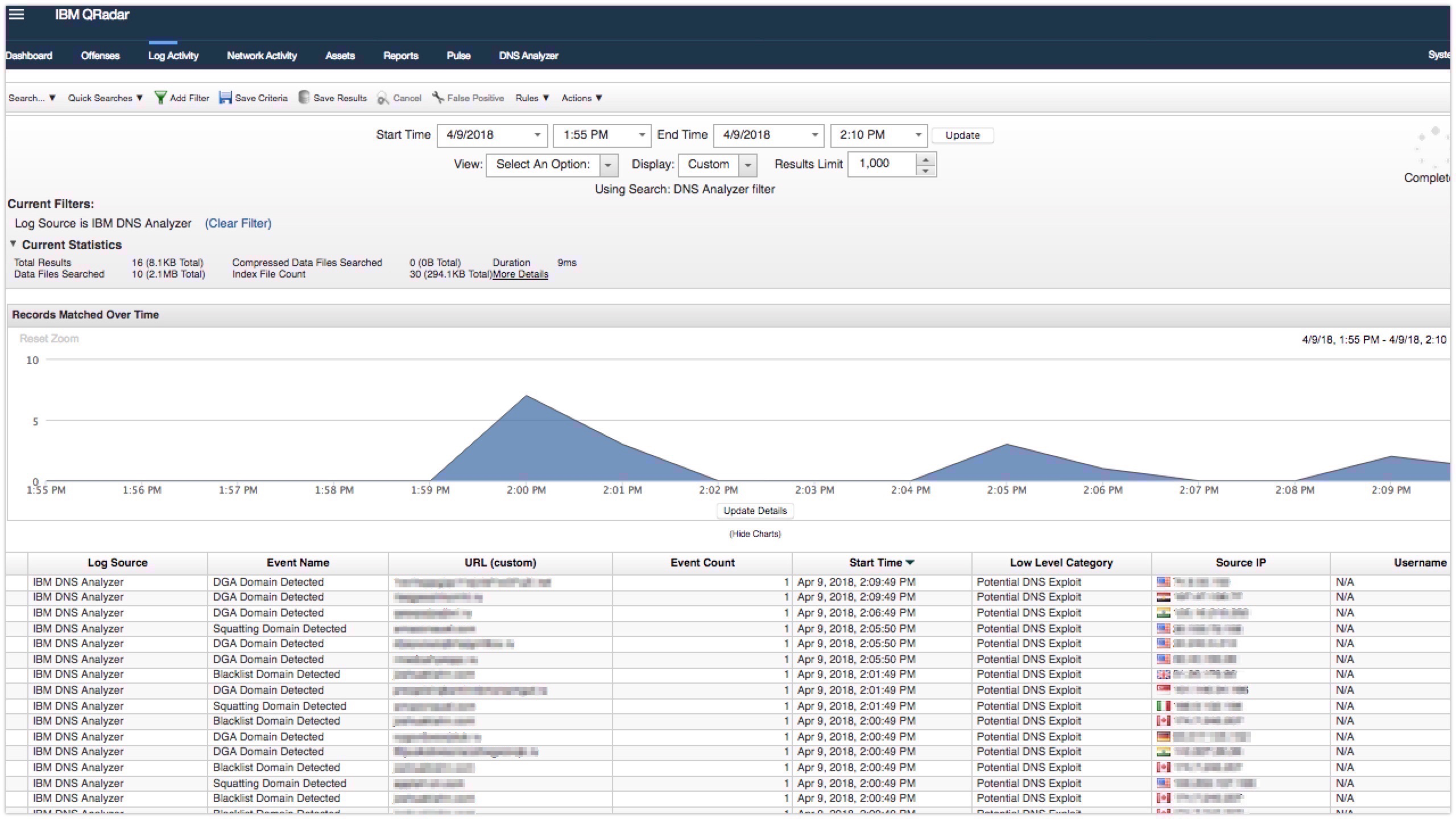
Task: Click the Cancel search icon
Action: click(383, 98)
